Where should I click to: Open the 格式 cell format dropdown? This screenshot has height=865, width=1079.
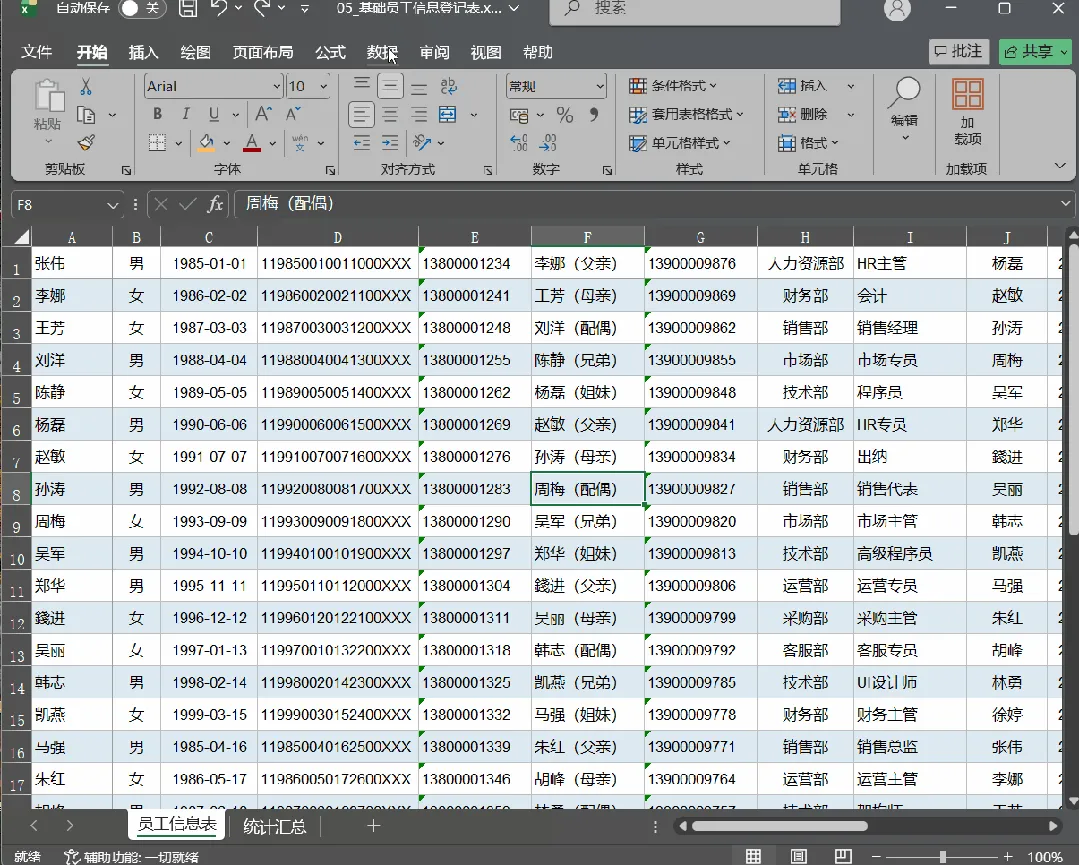pos(809,143)
